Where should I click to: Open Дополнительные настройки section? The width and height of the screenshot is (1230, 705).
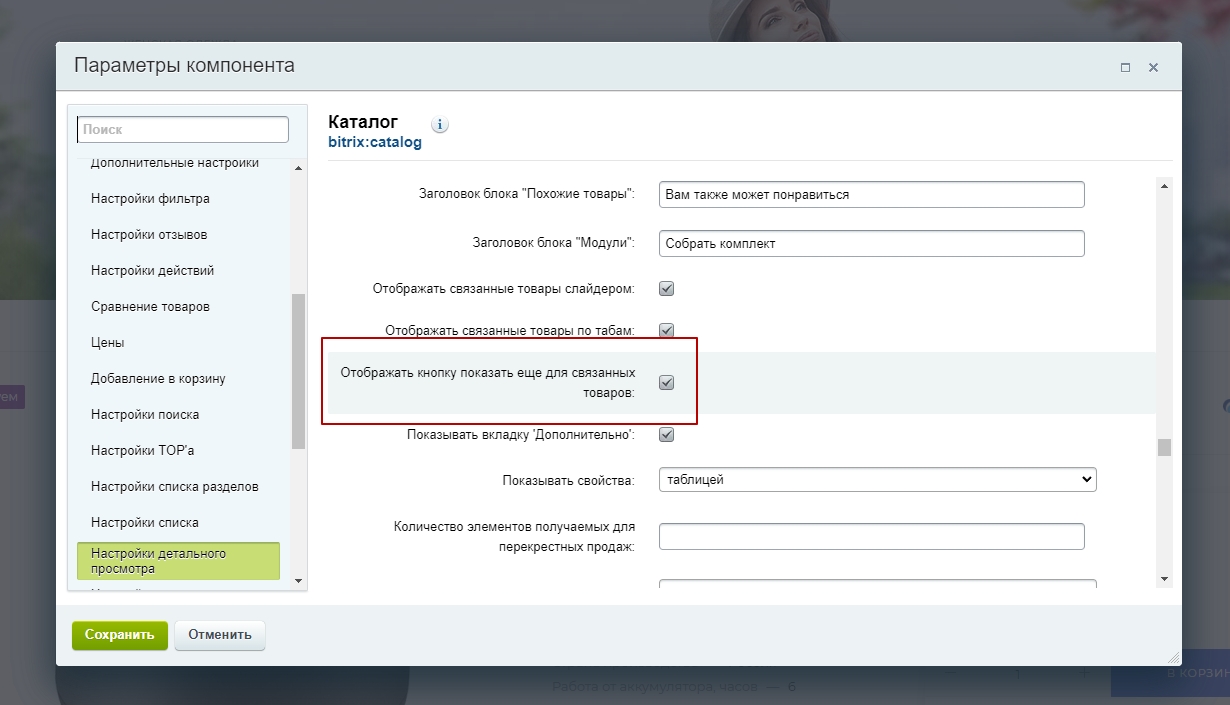(x=175, y=163)
